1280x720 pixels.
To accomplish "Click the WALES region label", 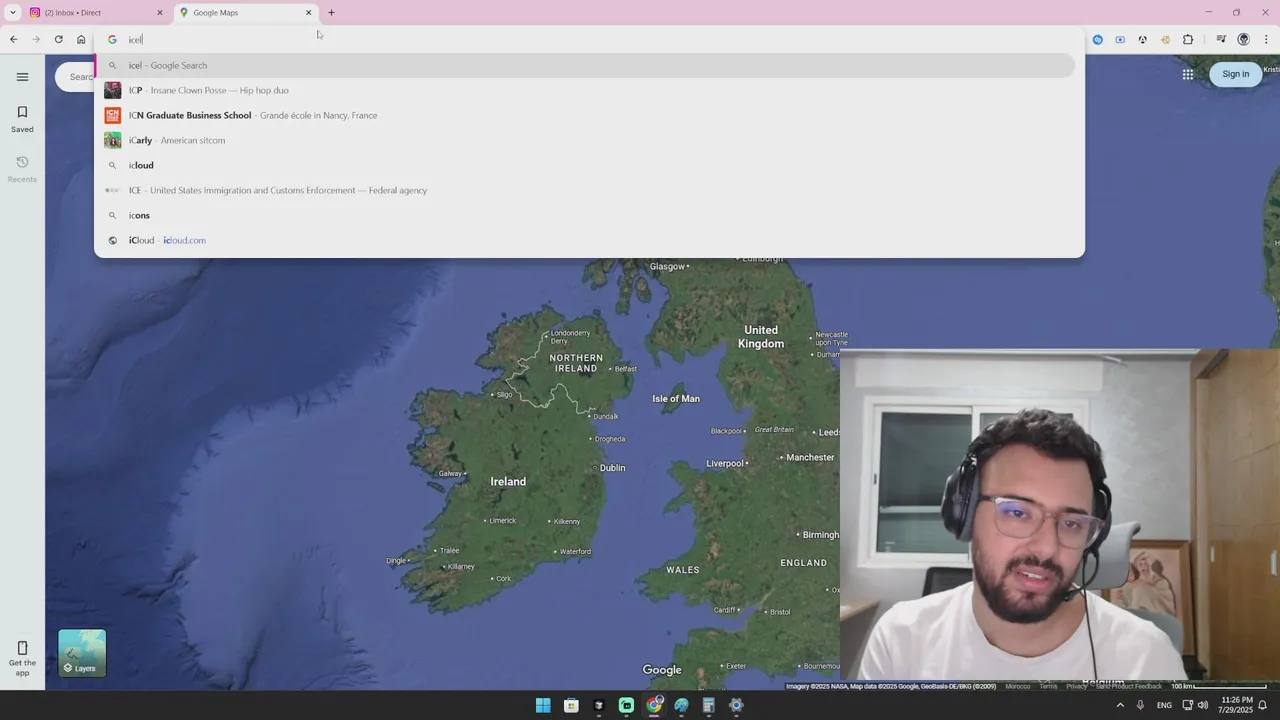I will [x=683, y=570].
